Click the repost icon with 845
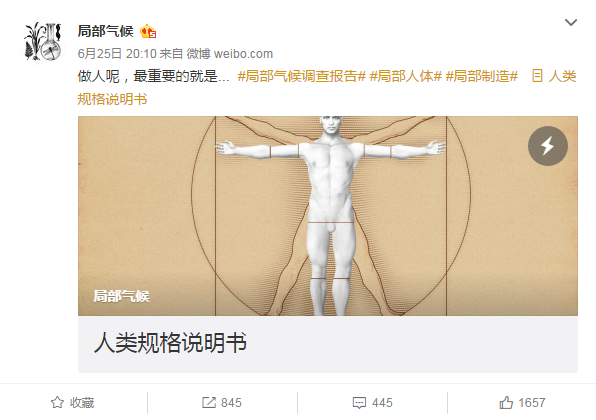 (x=209, y=403)
